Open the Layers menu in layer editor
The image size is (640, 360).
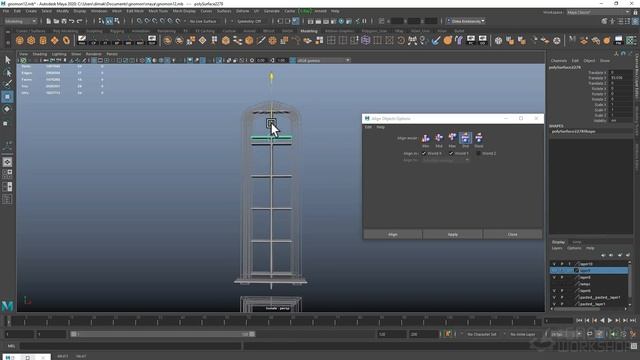click(557, 248)
